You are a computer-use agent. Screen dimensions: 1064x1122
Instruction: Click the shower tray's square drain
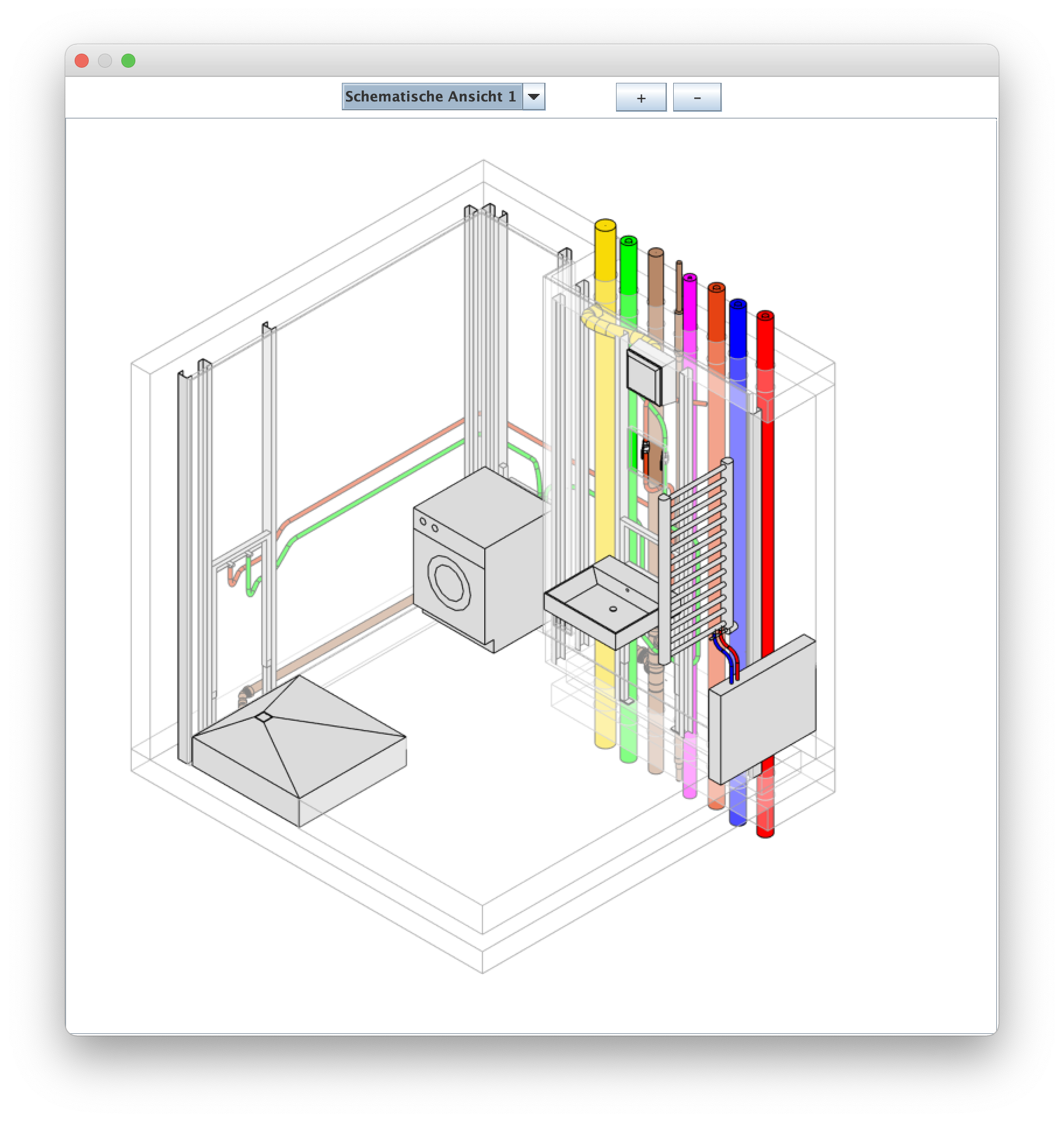[x=264, y=716]
